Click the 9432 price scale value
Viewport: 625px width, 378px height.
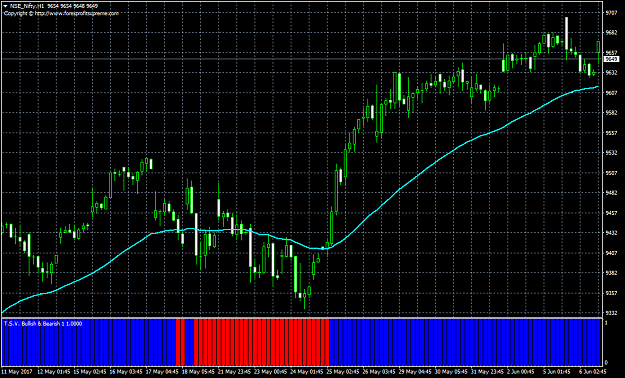[x=611, y=233]
